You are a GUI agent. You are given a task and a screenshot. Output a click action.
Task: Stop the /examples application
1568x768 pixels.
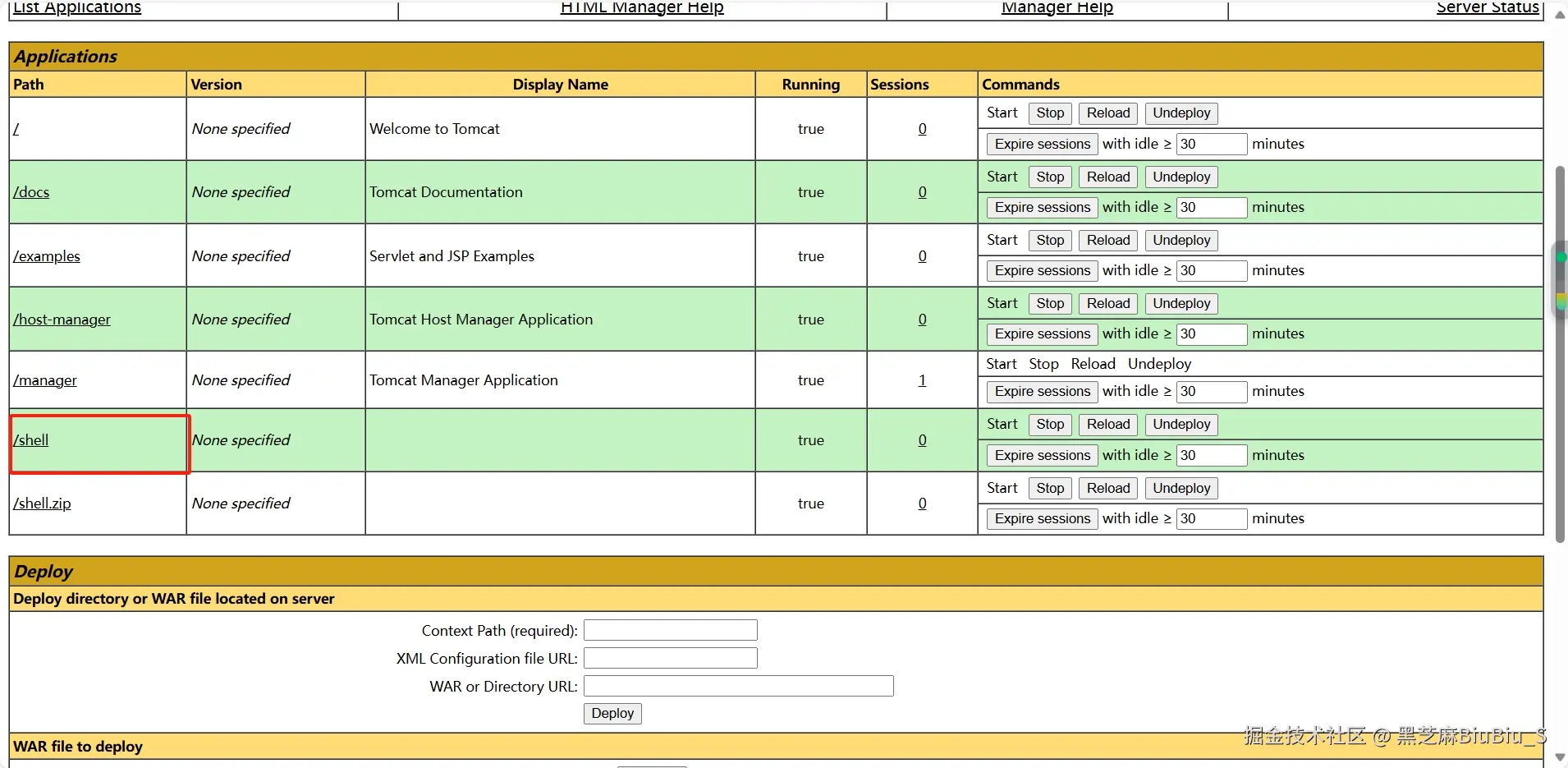coord(1050,241)
